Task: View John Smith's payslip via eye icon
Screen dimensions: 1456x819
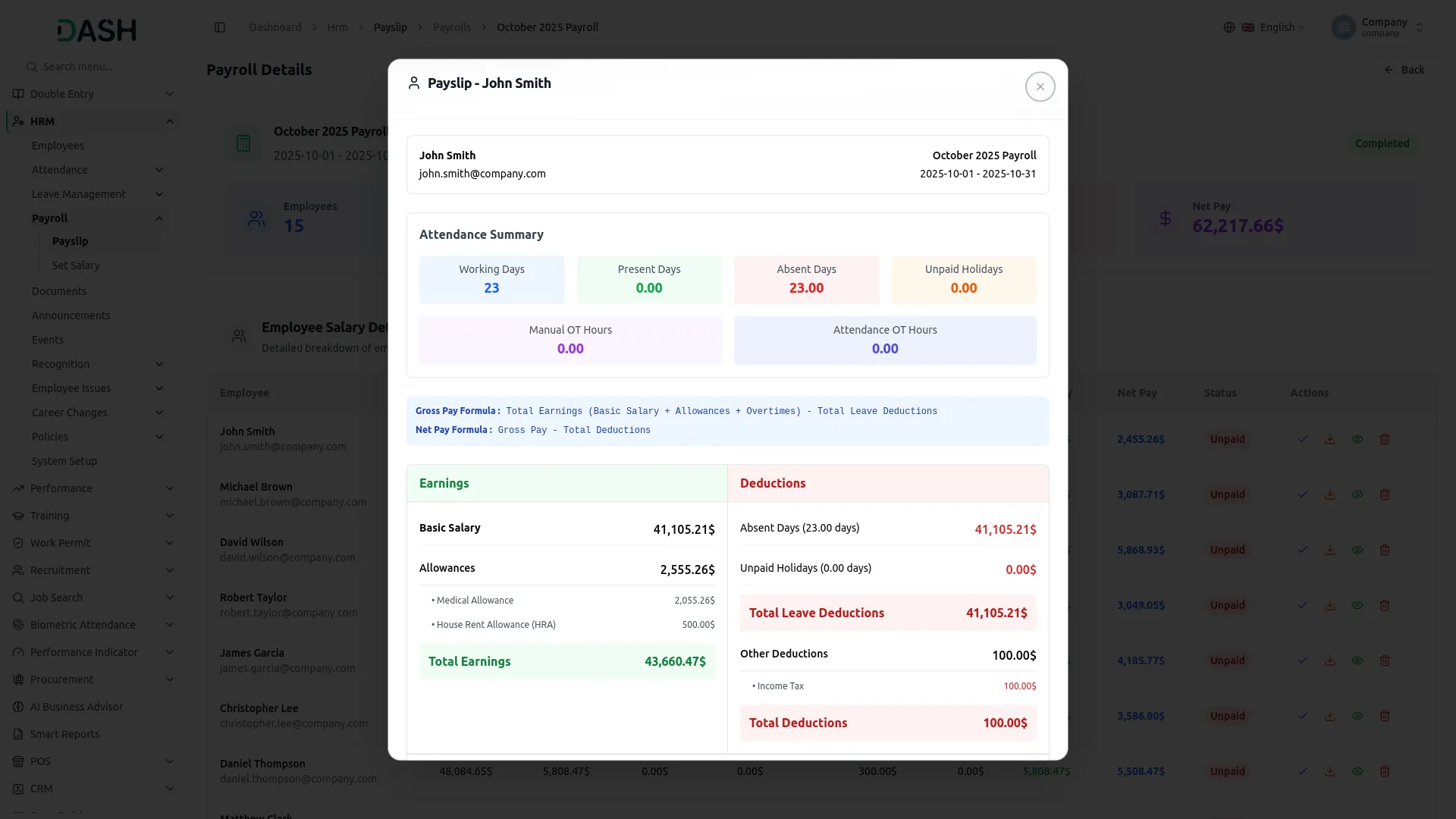Action: 1357,439
